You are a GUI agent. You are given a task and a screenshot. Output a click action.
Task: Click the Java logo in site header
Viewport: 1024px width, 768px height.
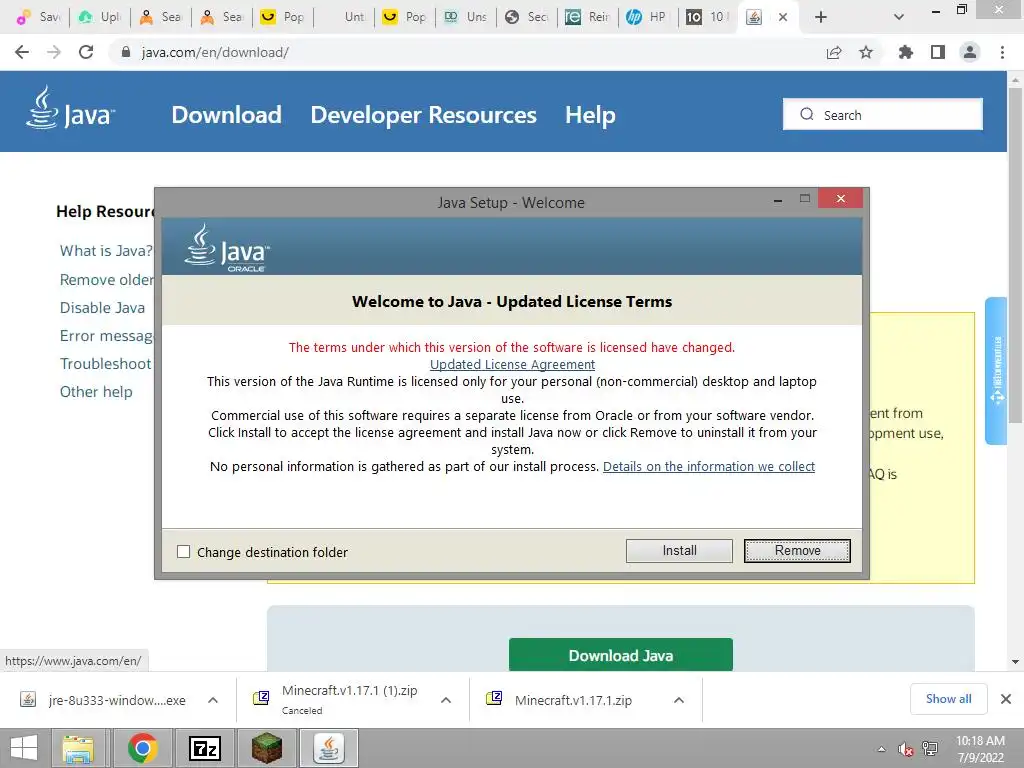(71, 108)
